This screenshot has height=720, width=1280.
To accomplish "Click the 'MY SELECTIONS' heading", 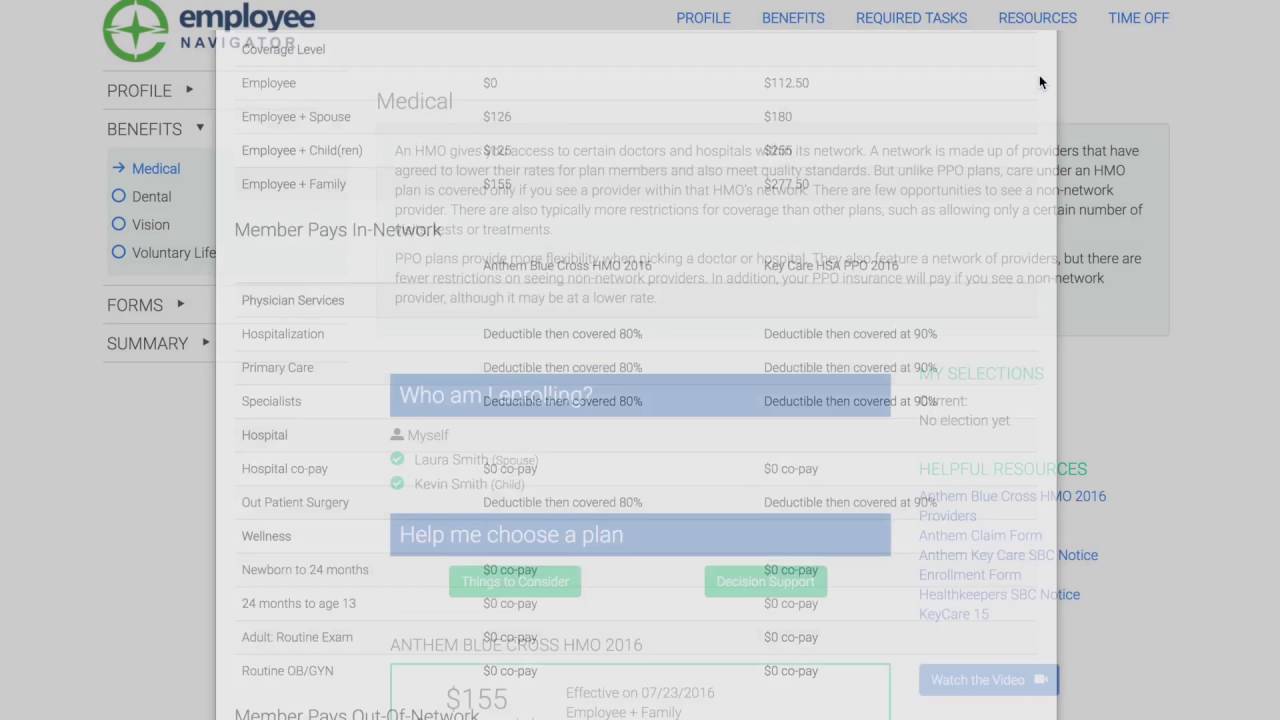I will 981,374.
